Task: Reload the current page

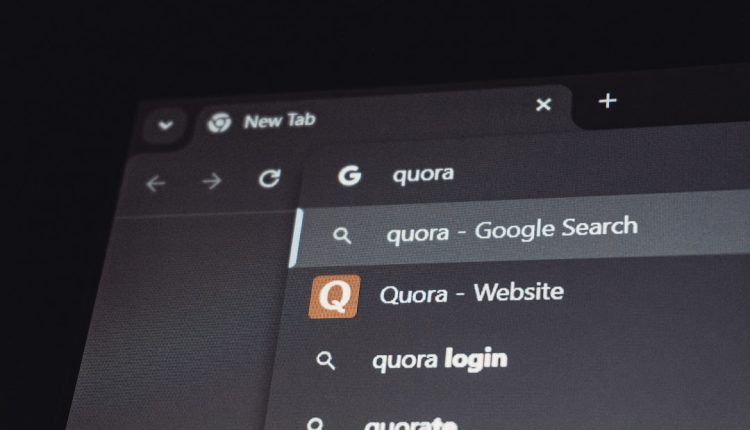Action: pyautogui.click(x=269, y=178)
